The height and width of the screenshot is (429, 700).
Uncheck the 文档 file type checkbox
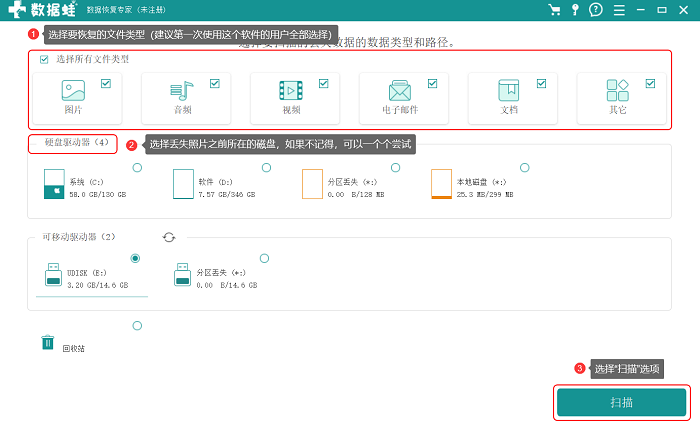click(542, 83)
